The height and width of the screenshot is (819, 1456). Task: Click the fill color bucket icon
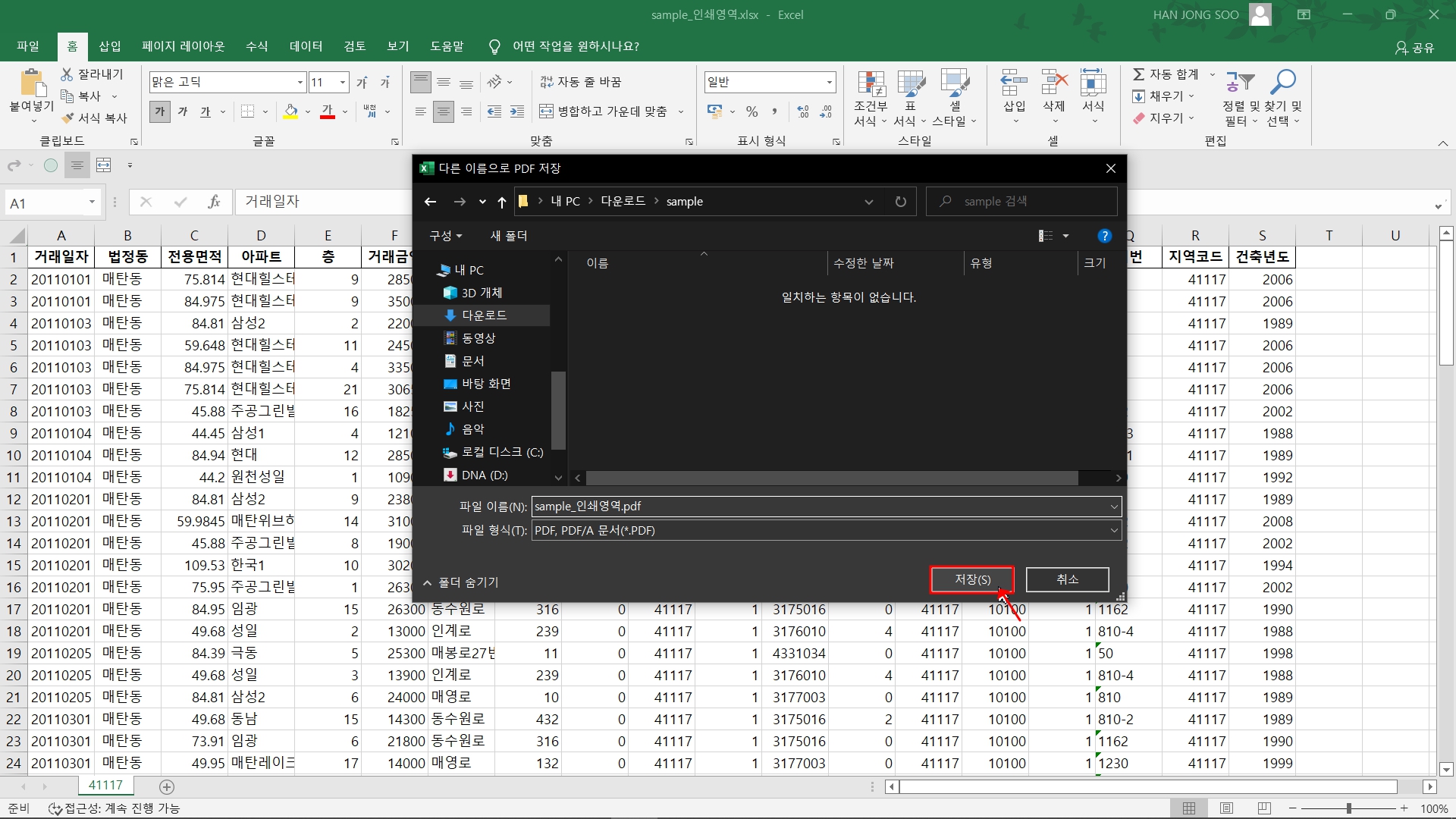point(290,111)
